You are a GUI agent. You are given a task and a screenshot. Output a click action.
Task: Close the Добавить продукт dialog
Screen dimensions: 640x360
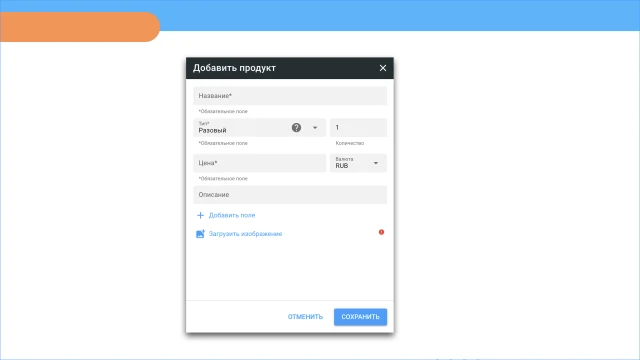(382, 68)
